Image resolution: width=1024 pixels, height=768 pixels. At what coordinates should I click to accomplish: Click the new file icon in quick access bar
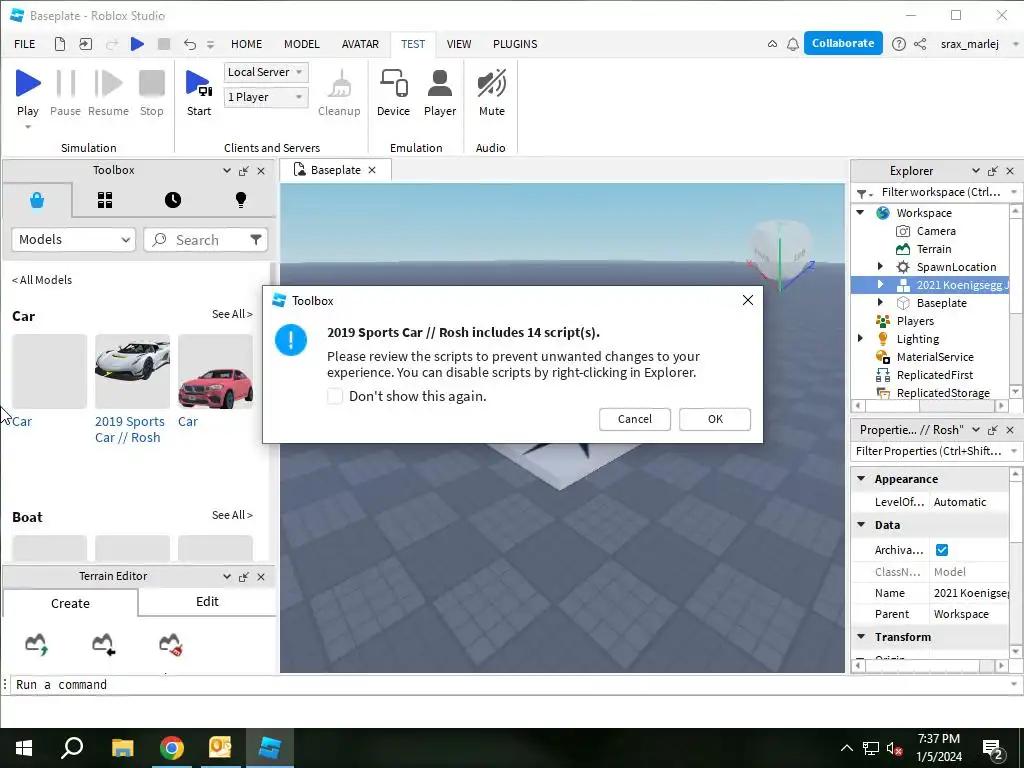59,44
